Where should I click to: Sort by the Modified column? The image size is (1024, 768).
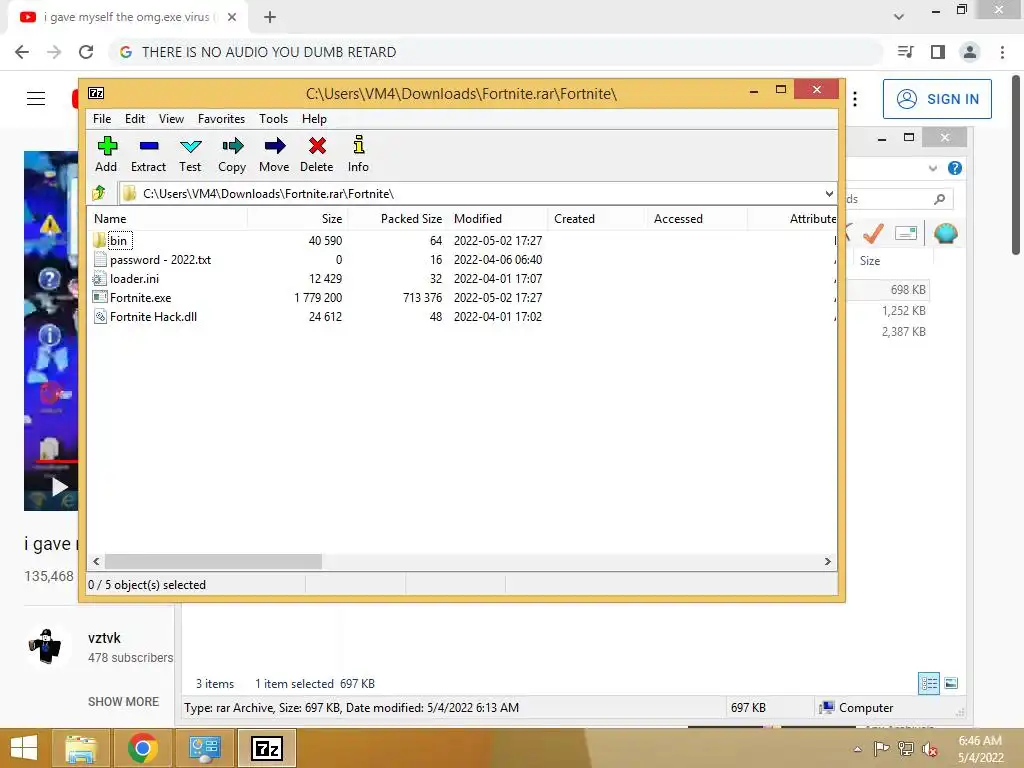498,219
